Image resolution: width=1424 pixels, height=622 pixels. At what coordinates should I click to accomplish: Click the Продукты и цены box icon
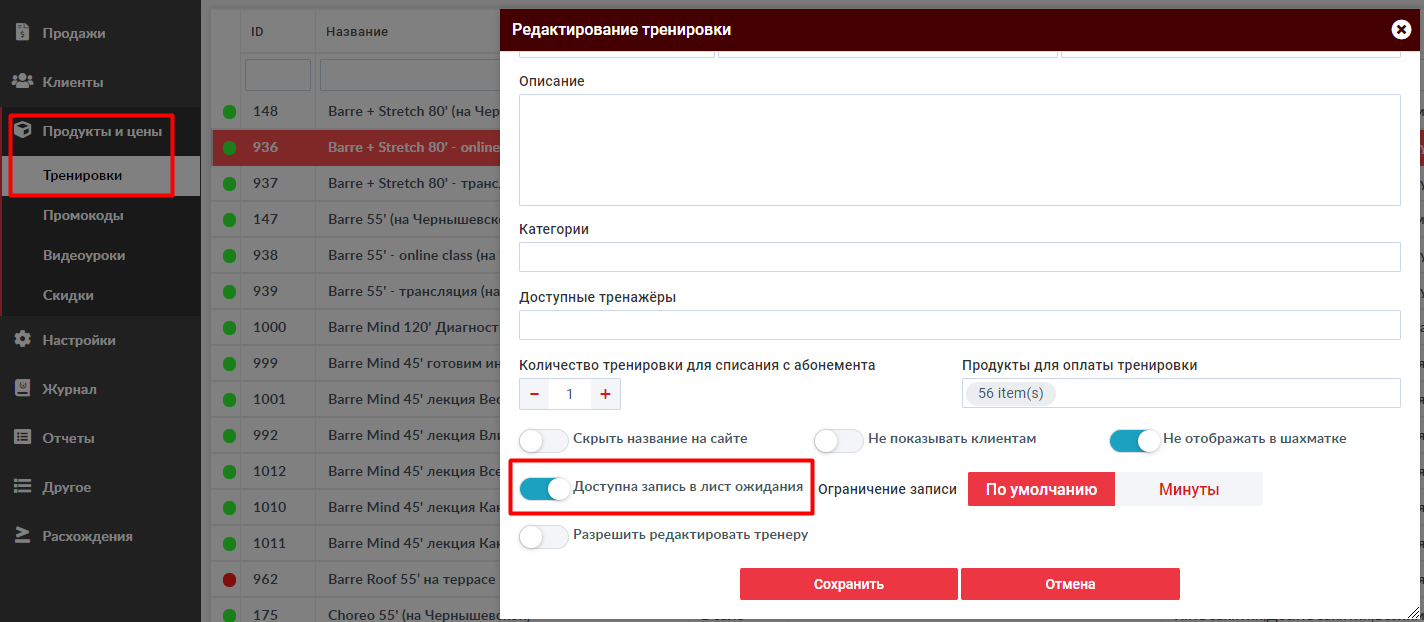click(22, 130)
